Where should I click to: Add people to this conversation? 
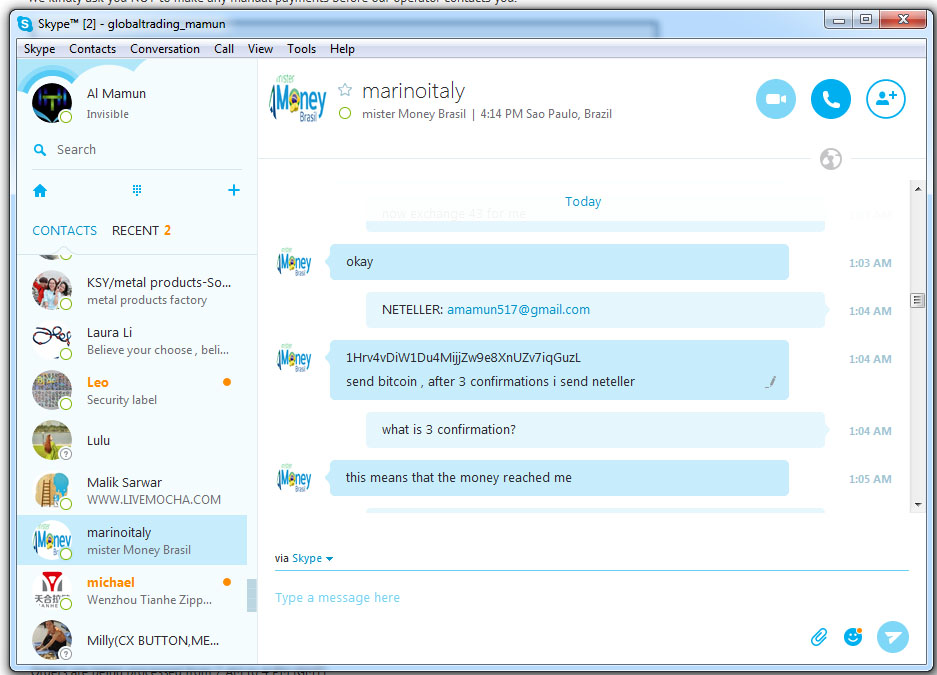(886, 99)
